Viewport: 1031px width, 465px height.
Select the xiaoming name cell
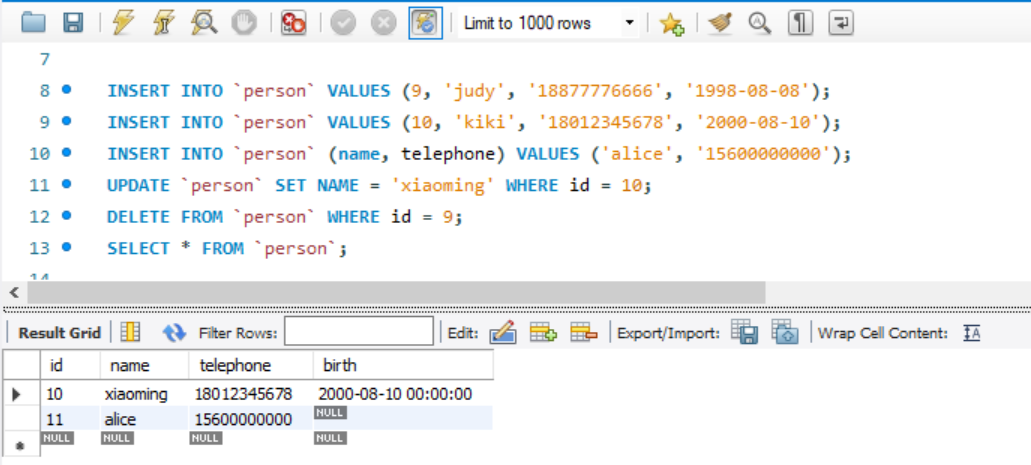tap(145, 394)
